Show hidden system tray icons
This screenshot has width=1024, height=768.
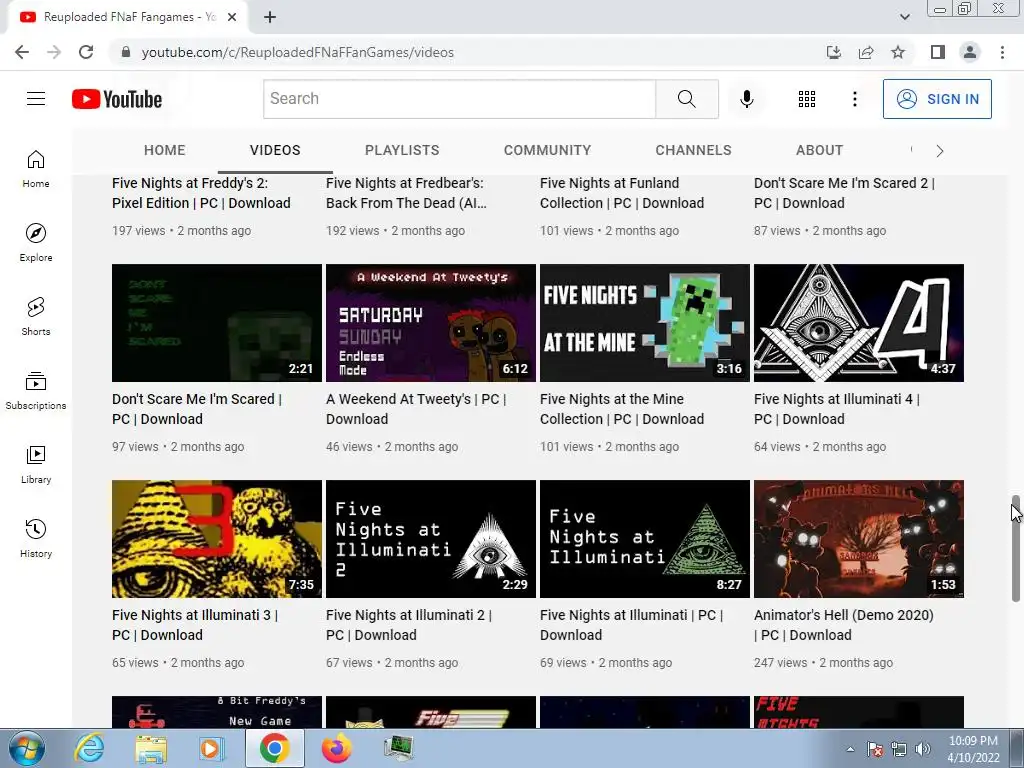click(850, 749)
